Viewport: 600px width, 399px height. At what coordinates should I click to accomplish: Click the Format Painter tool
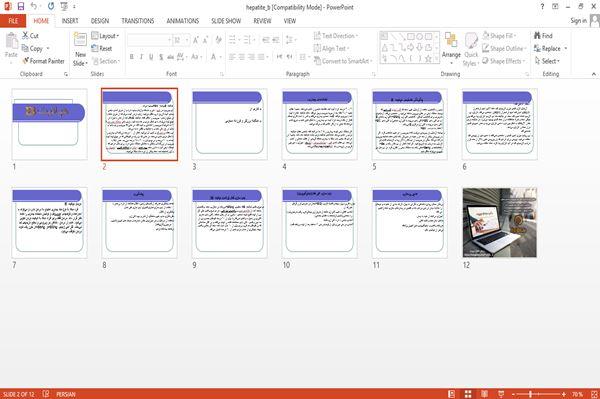(x=43, y=61)
